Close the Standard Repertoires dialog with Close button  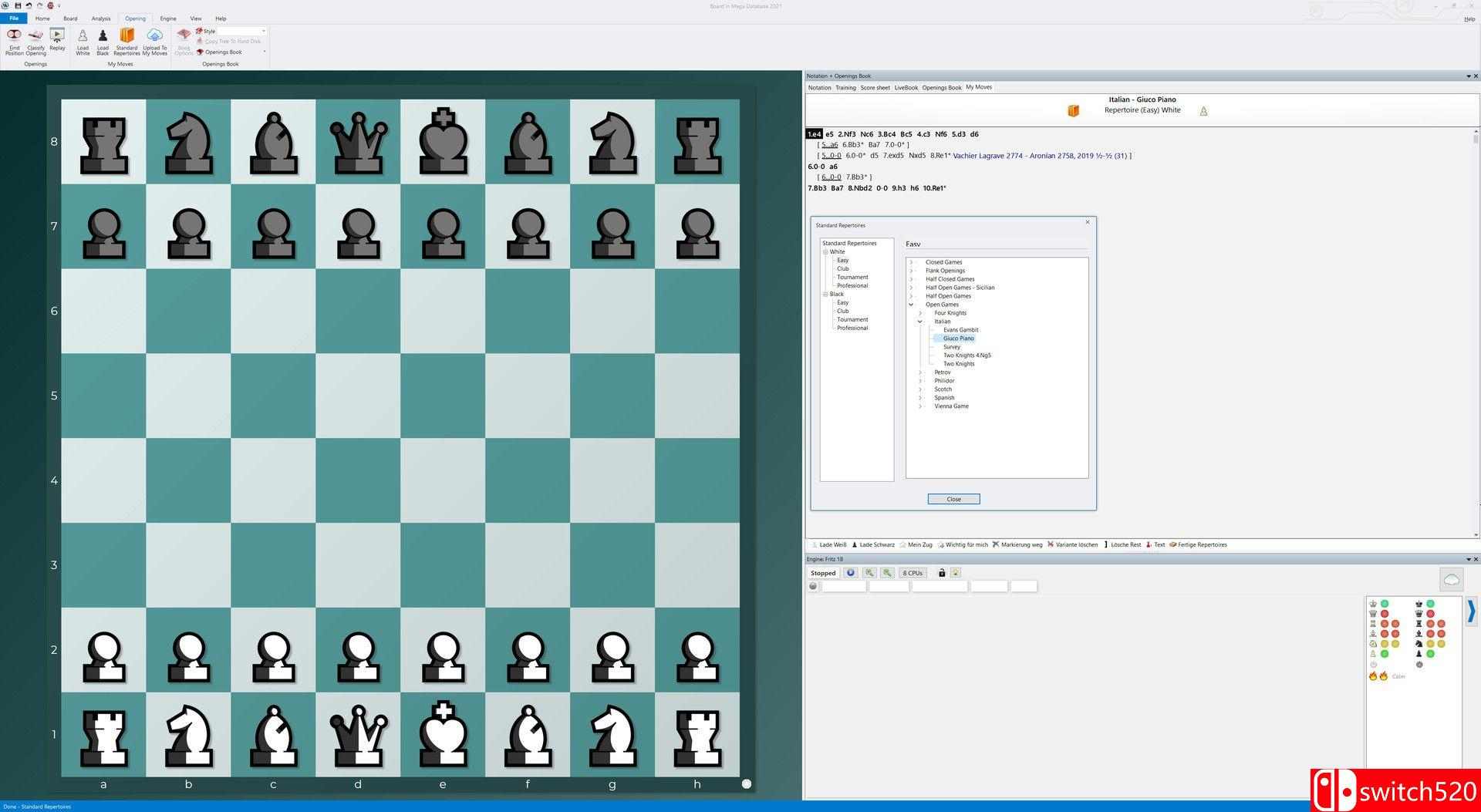click(x=953, y=499)
